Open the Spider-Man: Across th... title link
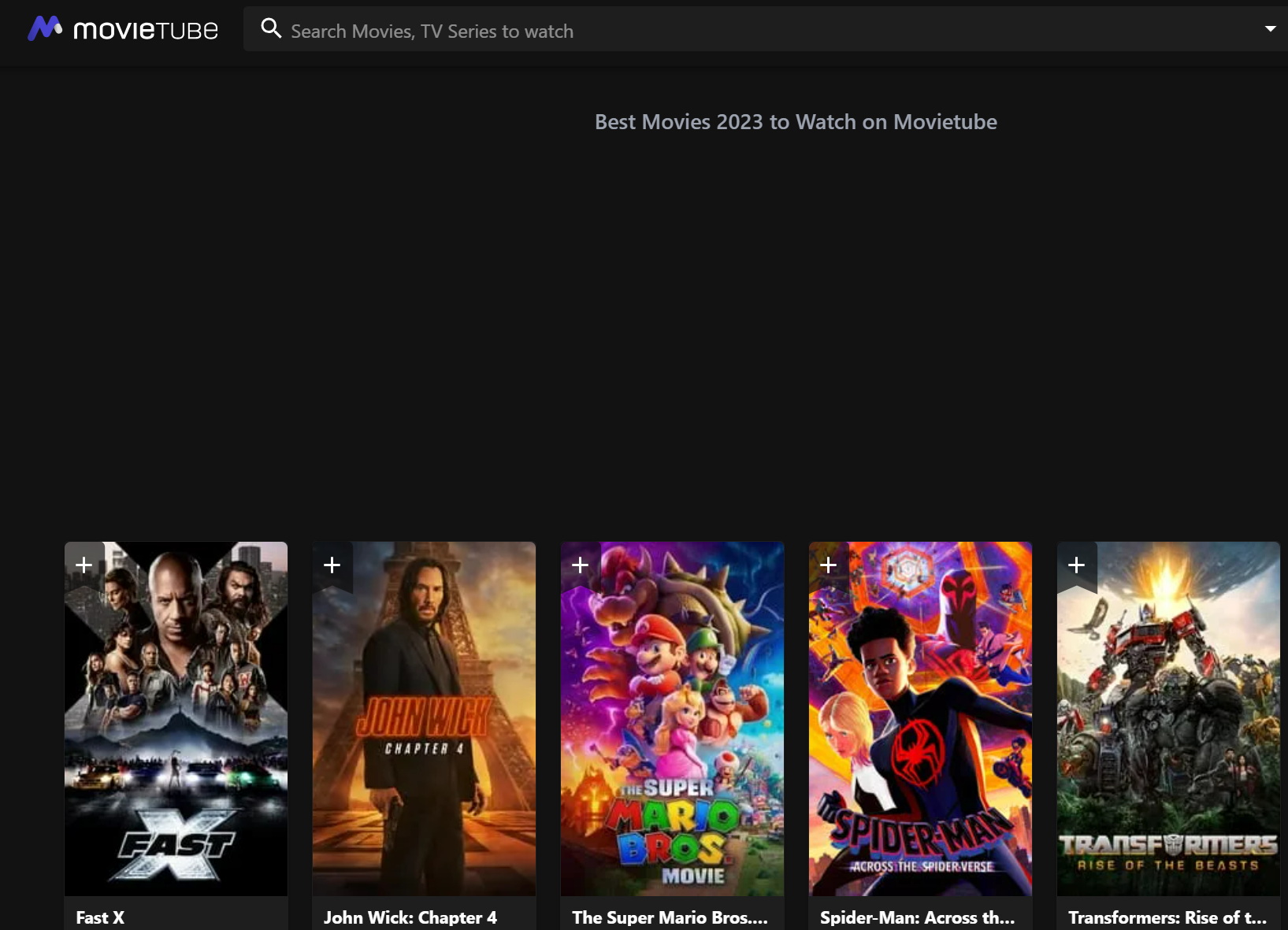The image size is (1288, 930). tap(917, 917)
